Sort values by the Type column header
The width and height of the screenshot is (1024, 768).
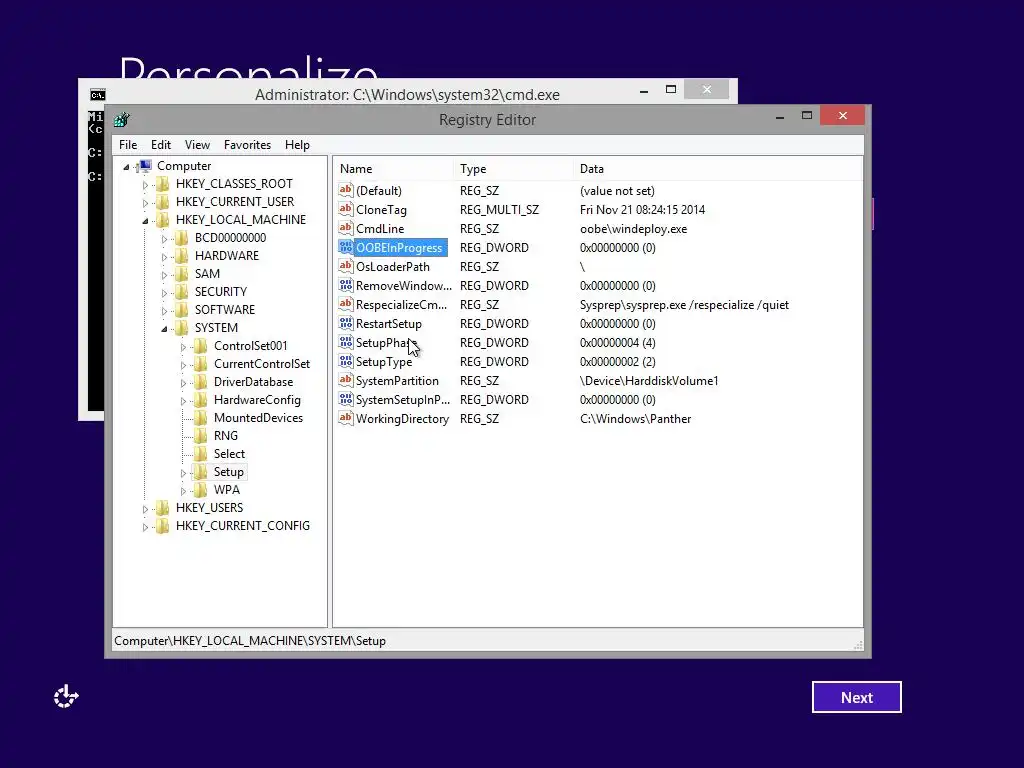coord(513,168)
